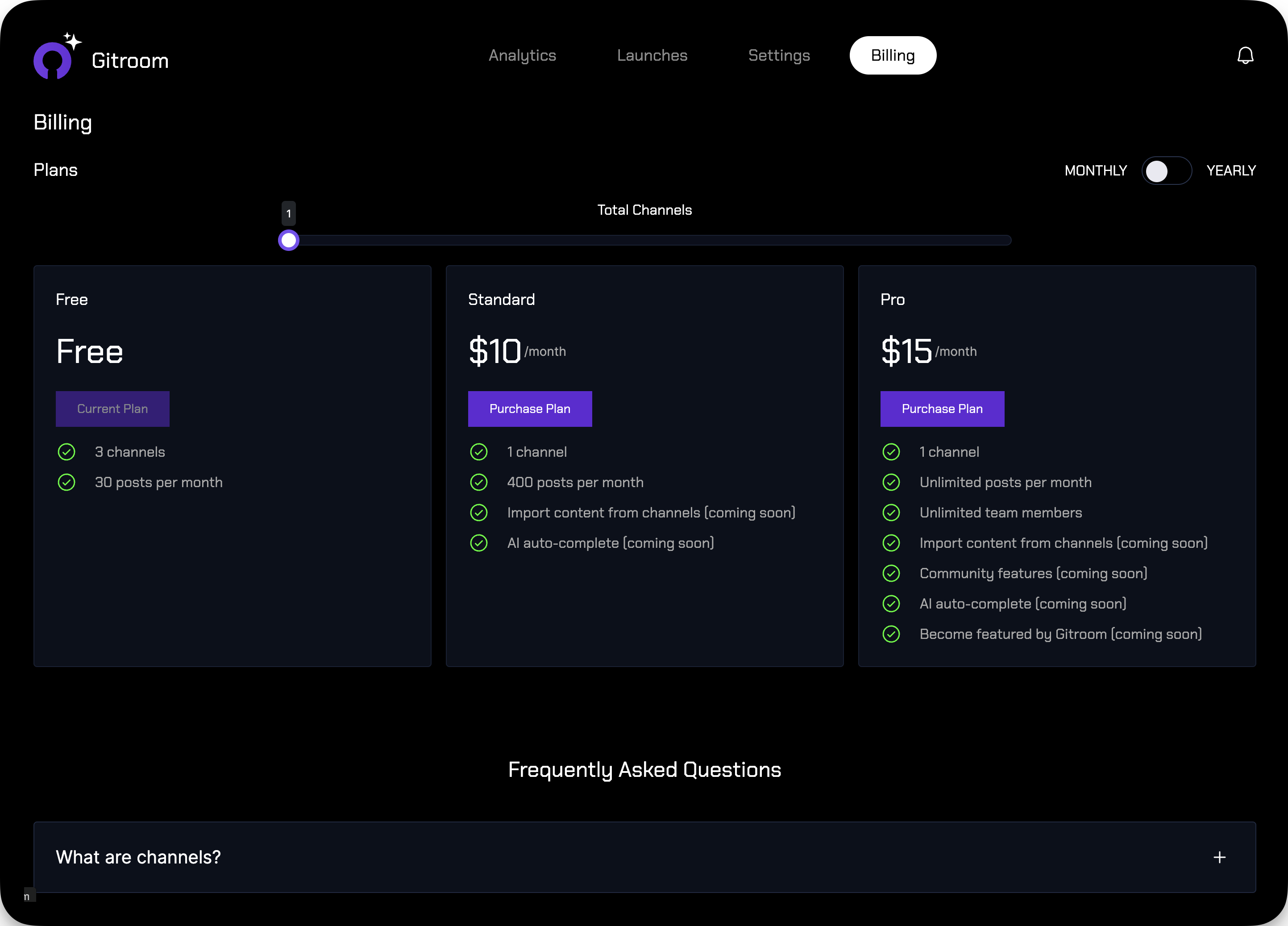Screen dimensions: 1288x926
Task: Click checkmark beside Become featured by Gitroom
Action: [891, 634]
